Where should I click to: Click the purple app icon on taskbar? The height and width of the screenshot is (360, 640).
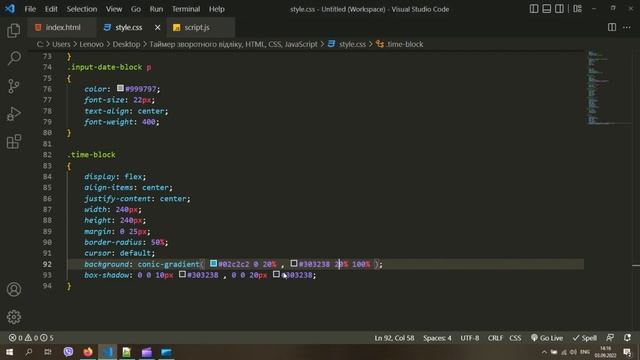click(x=147, y=351)
